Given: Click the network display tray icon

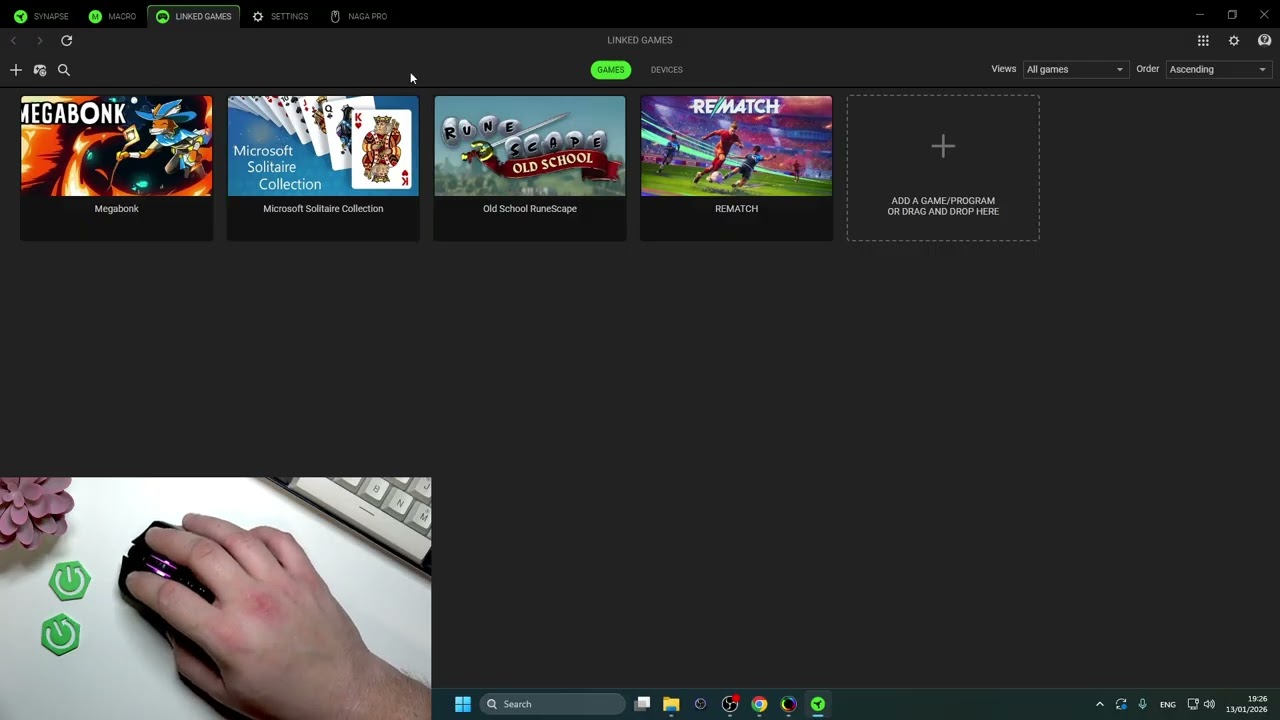Looking at the screenshot, I should pos(1193,704).
